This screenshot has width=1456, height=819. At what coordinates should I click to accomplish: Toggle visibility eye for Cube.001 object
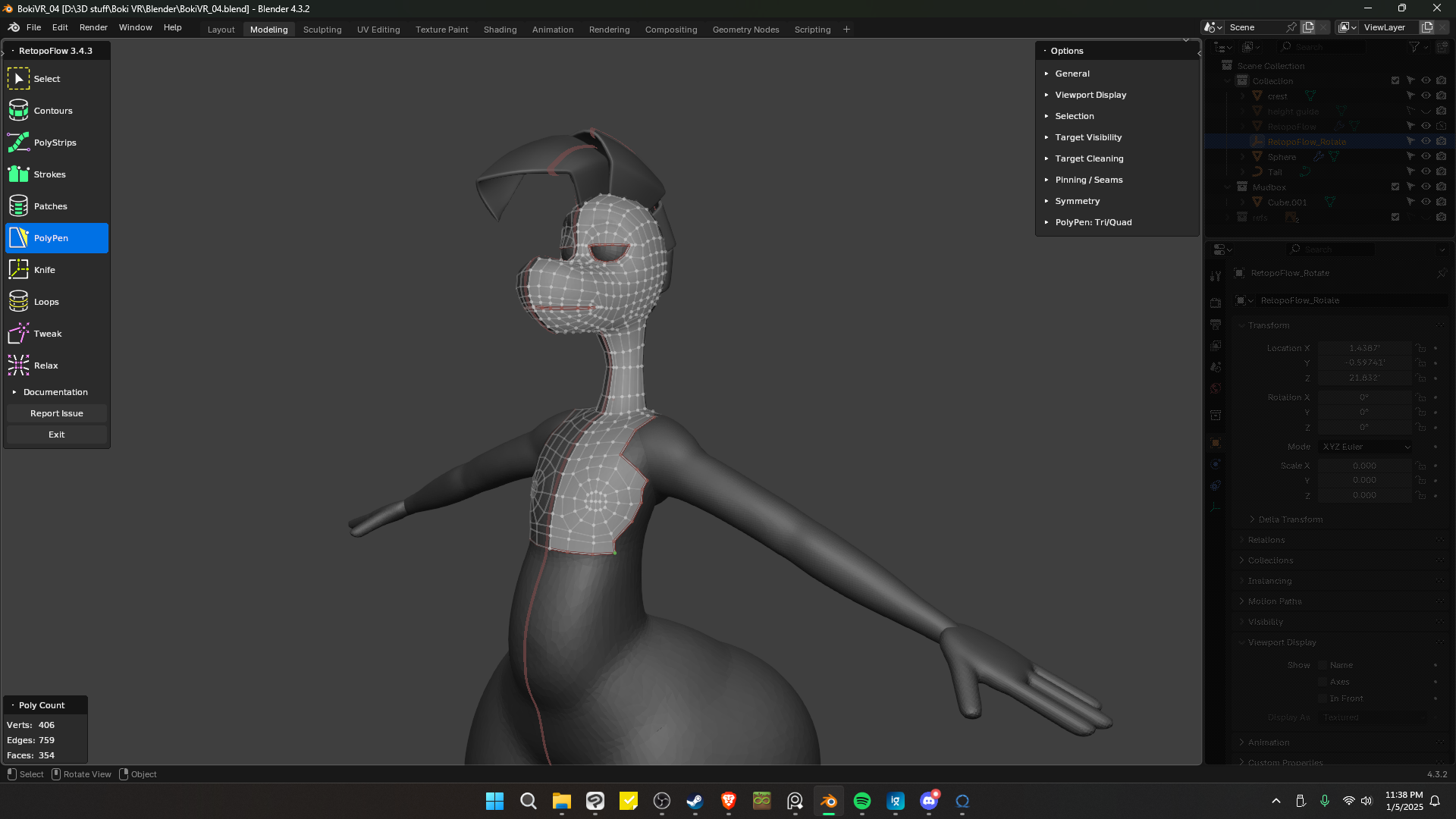tap(1426, 202)
